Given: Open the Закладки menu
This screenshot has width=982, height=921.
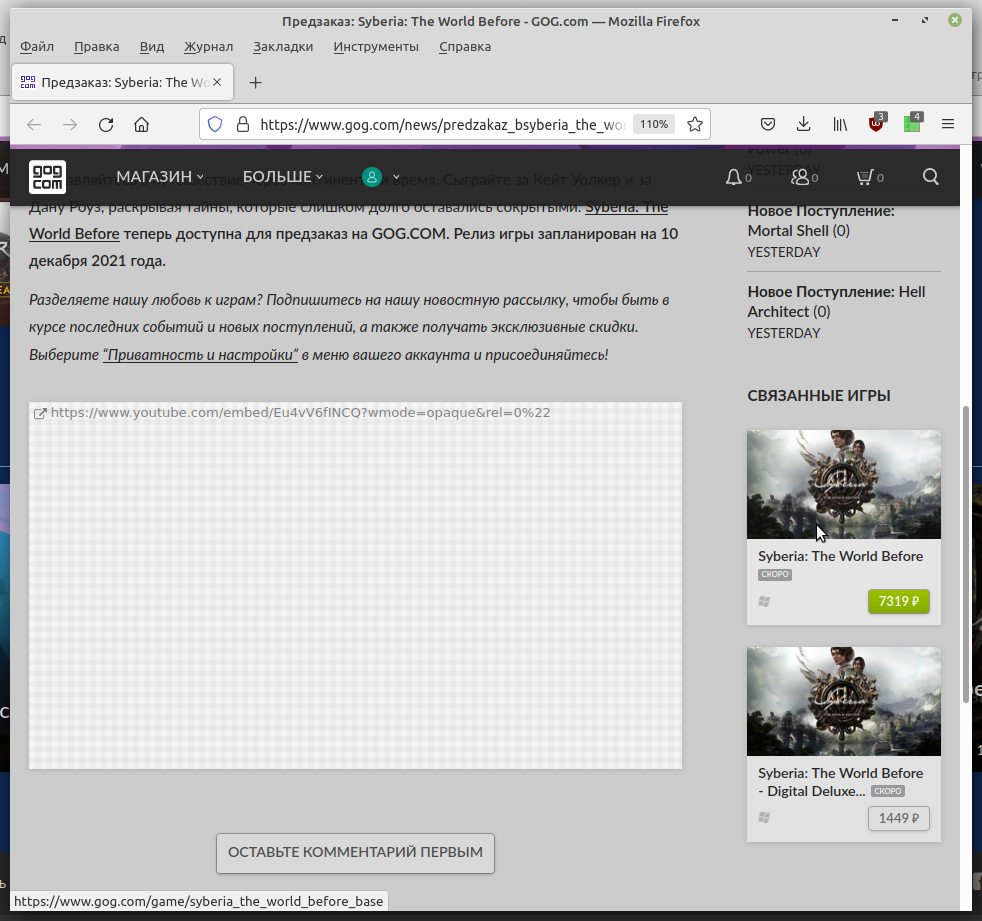Looking at the screenshot, I should click(x=283, y=47).
